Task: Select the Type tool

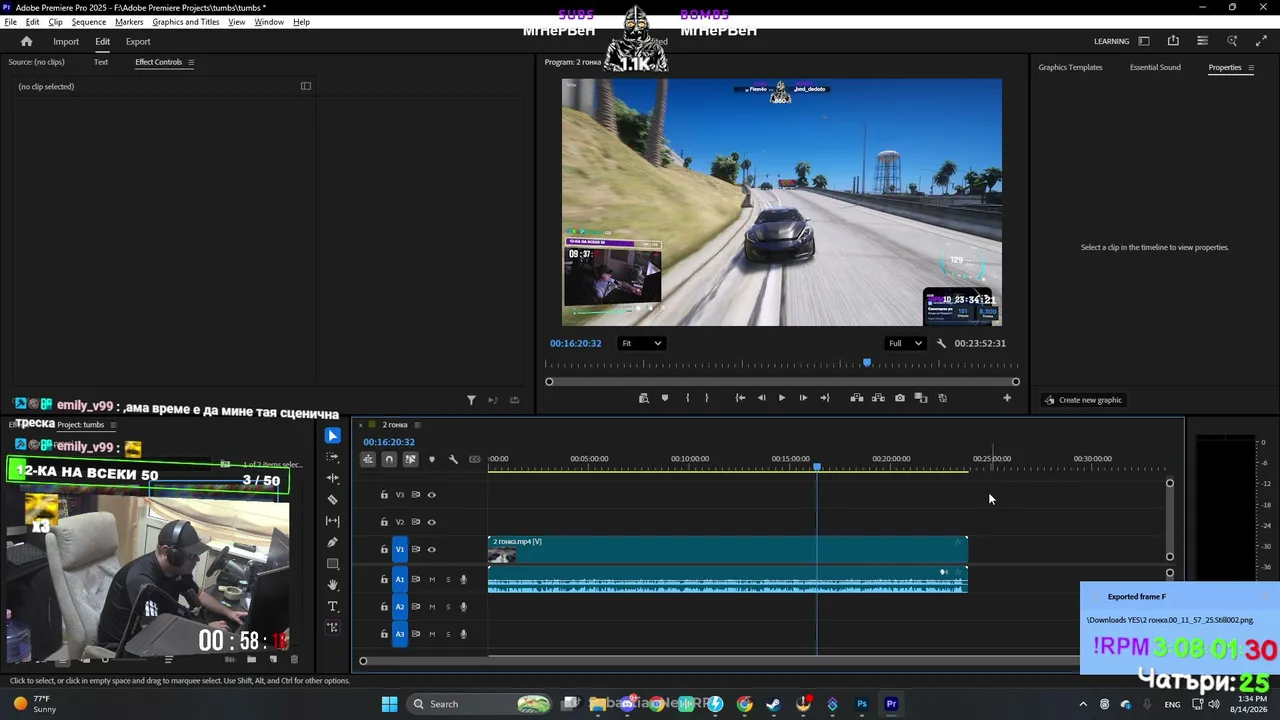Action: click(333, 607)
